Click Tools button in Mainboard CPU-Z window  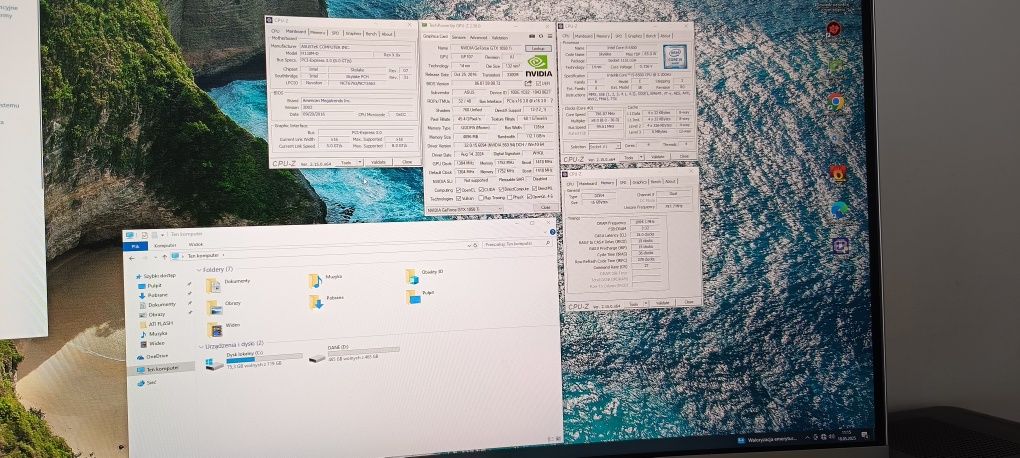tap(346, 162)
